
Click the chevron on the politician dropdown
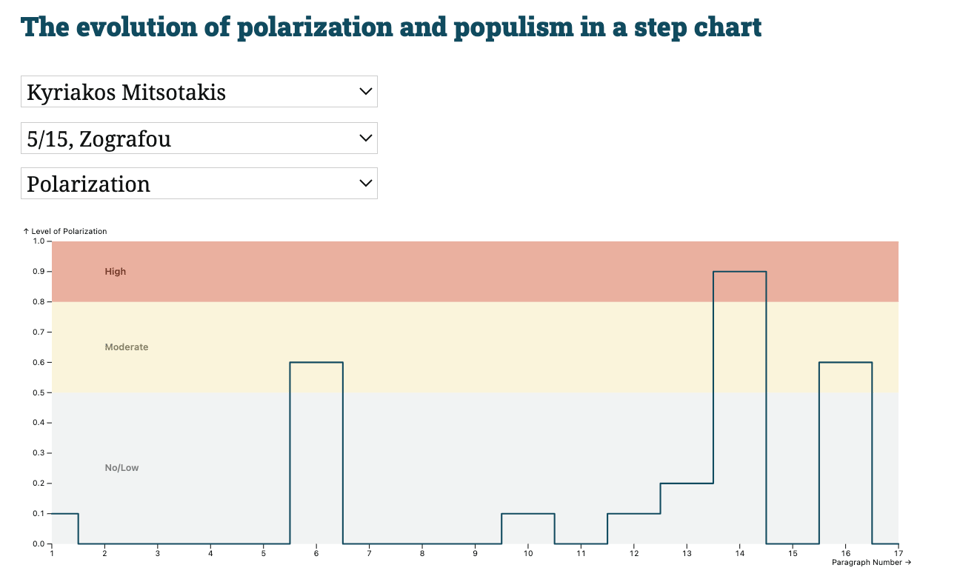pos(367,91)
